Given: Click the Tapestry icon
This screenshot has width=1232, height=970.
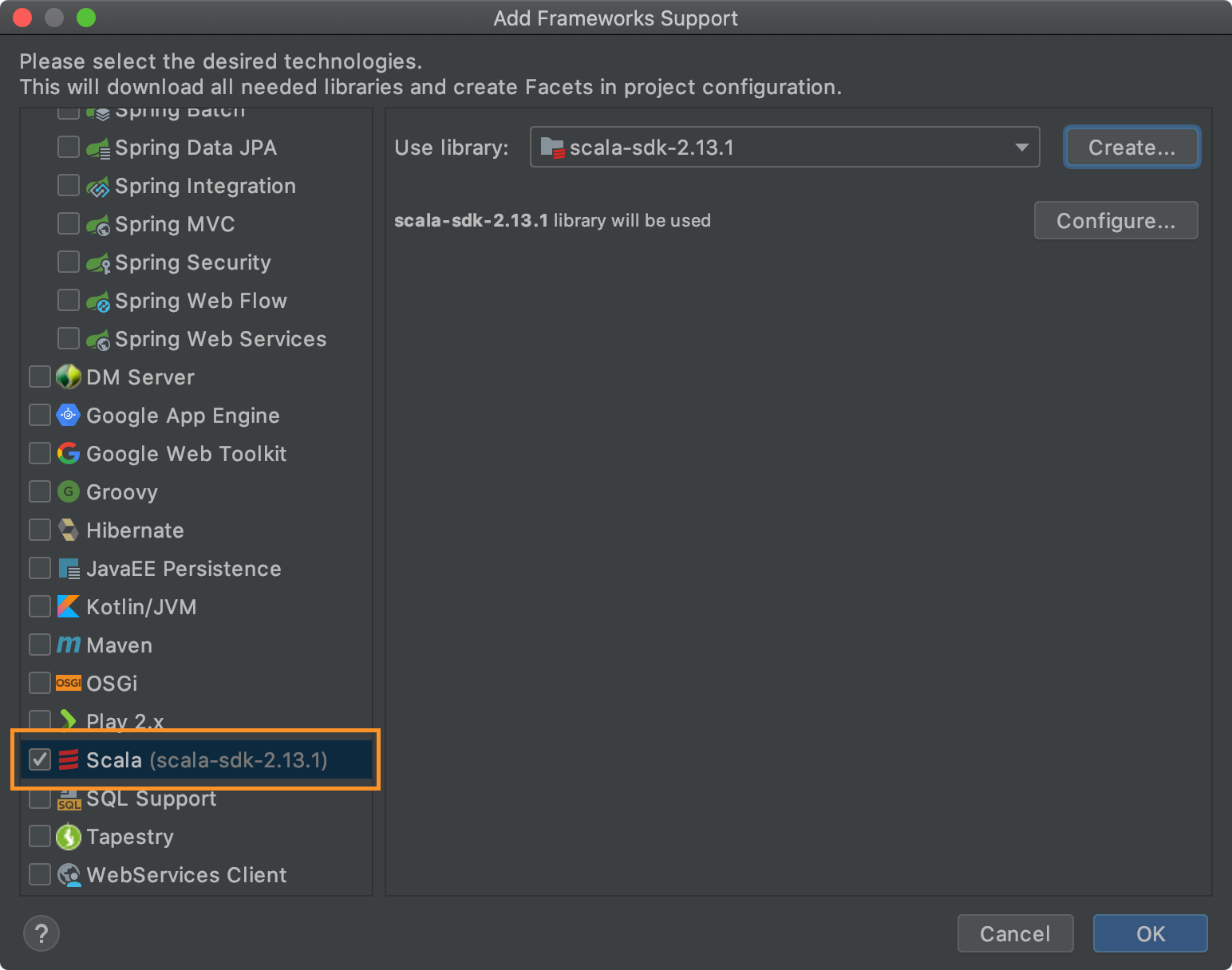Looking at the screenshot, I should tap(69, 836).
